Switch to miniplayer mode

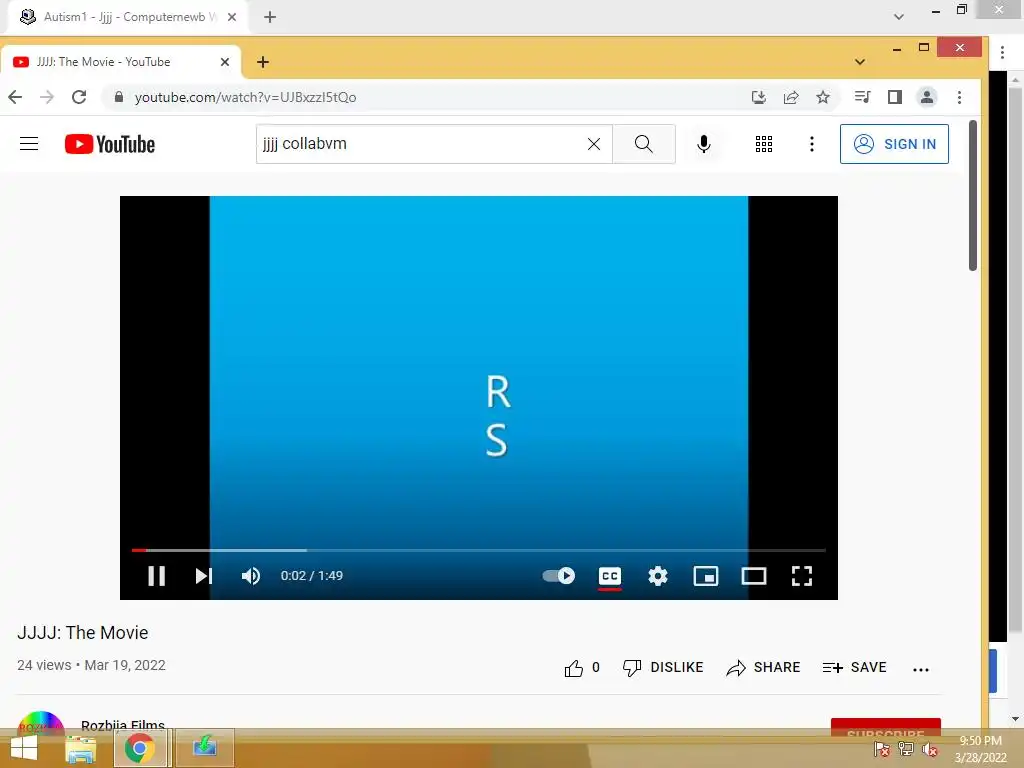tap(706, 575)
